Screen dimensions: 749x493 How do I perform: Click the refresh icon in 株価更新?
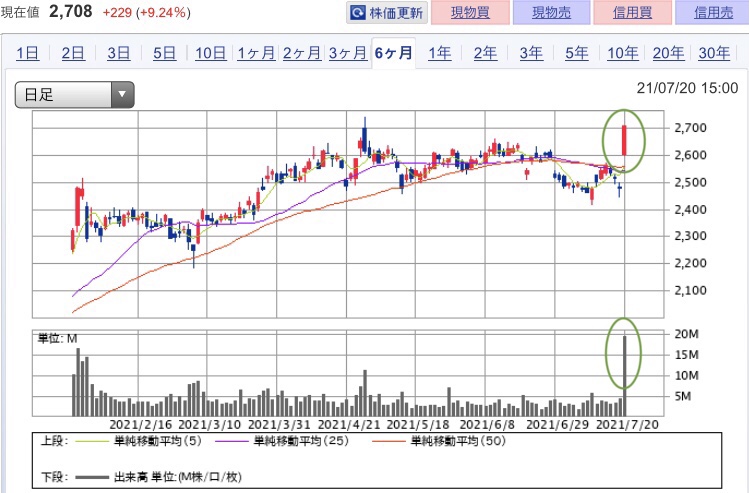357,13
